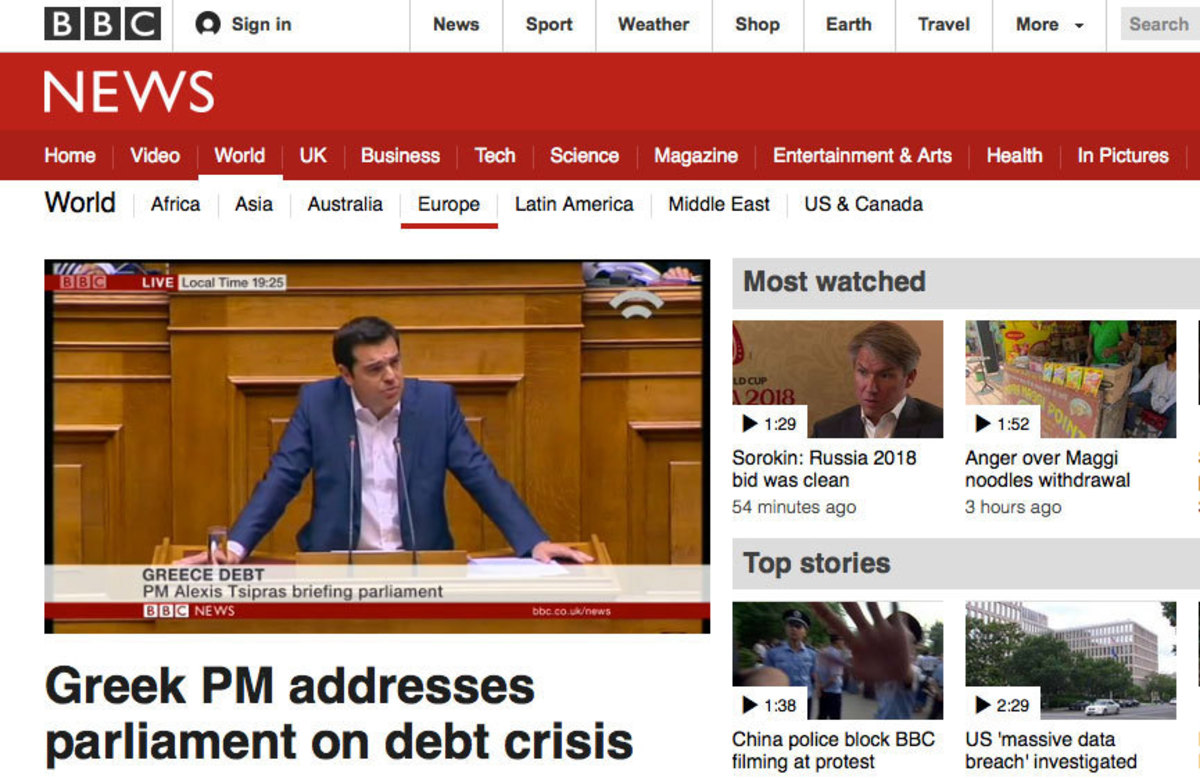Open the Weather section
The image size is (1200, 778).
[x=654, y=25]
